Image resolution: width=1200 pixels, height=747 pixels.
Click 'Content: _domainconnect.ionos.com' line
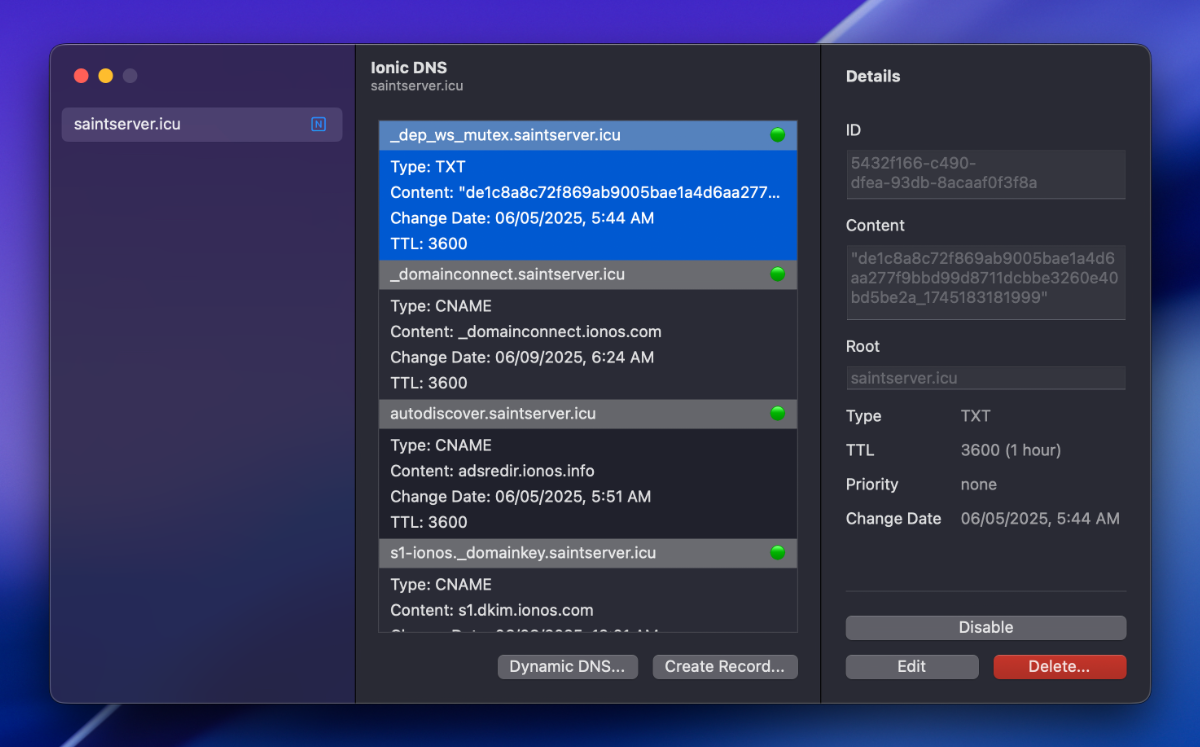click(x=526, y=332)
